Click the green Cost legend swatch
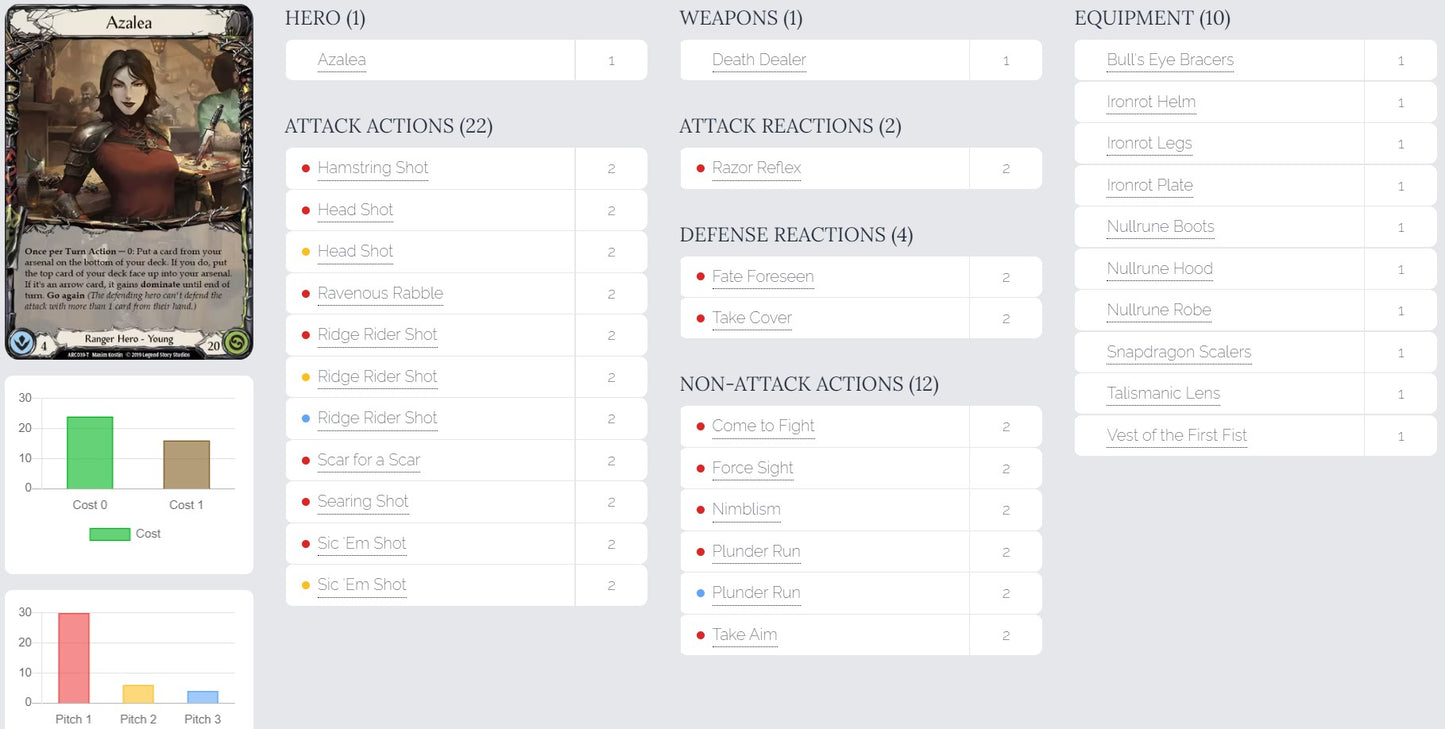This screenshot has width=1445, height=729. click(110, 534)
